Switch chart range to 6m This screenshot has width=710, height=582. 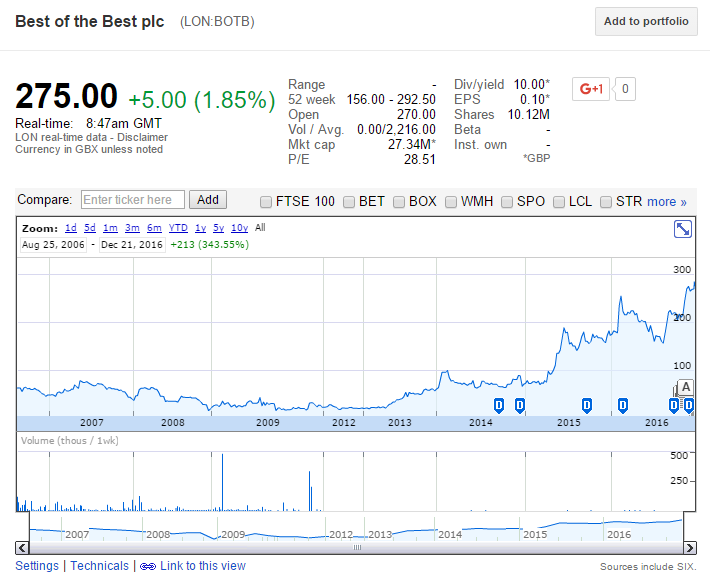(x=154, y=228)
